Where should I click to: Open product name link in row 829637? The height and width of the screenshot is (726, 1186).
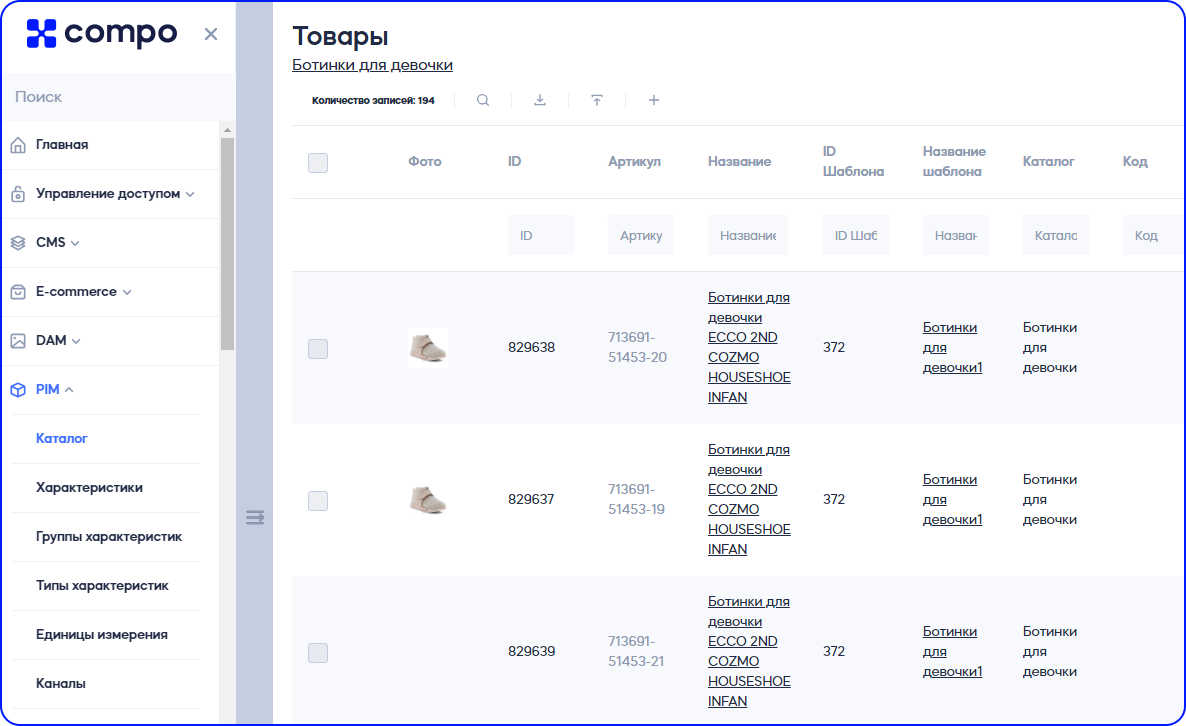[x=749, y=499]
